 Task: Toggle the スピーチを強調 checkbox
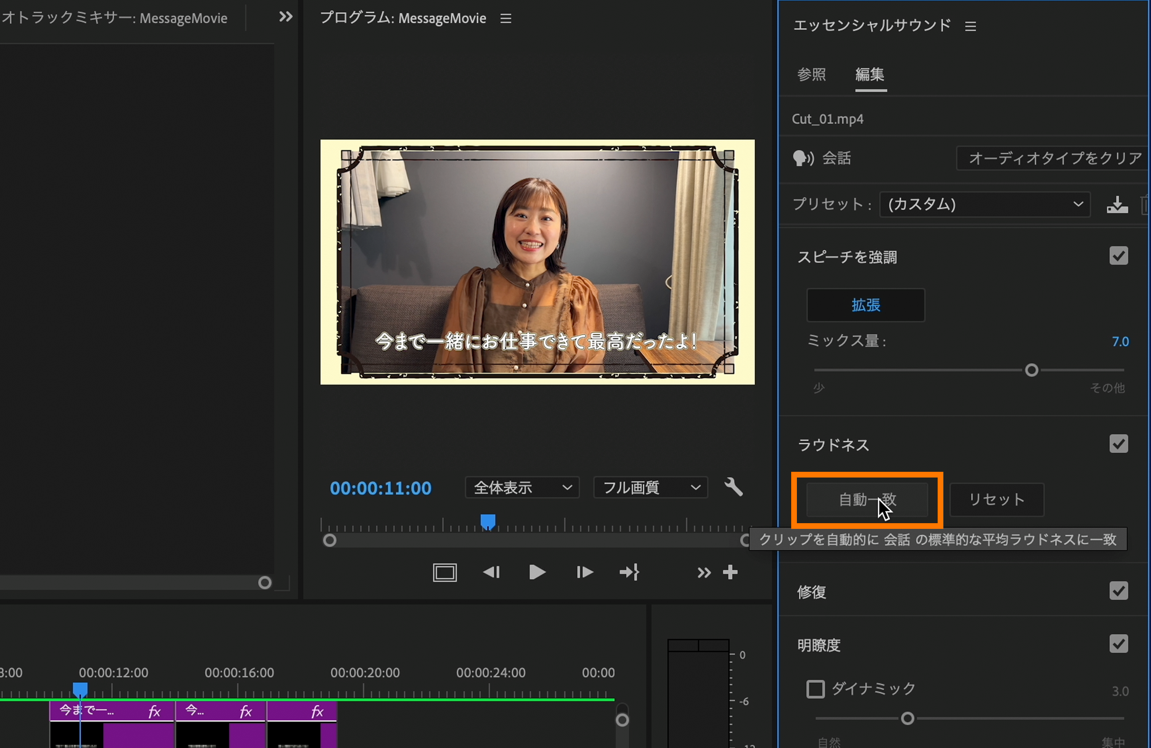1119,255
